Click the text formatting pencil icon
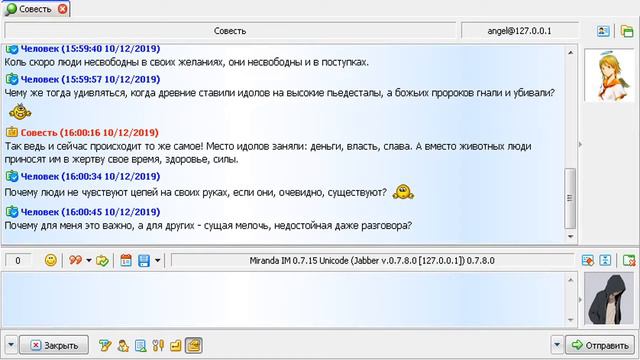This screenshot has width=640, height=360. pyautogui.click(x=105, y=346)
